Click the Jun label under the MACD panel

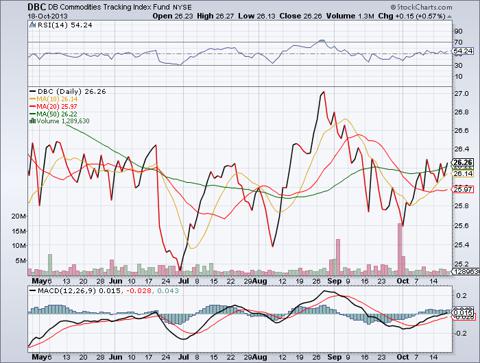(116, 357)
